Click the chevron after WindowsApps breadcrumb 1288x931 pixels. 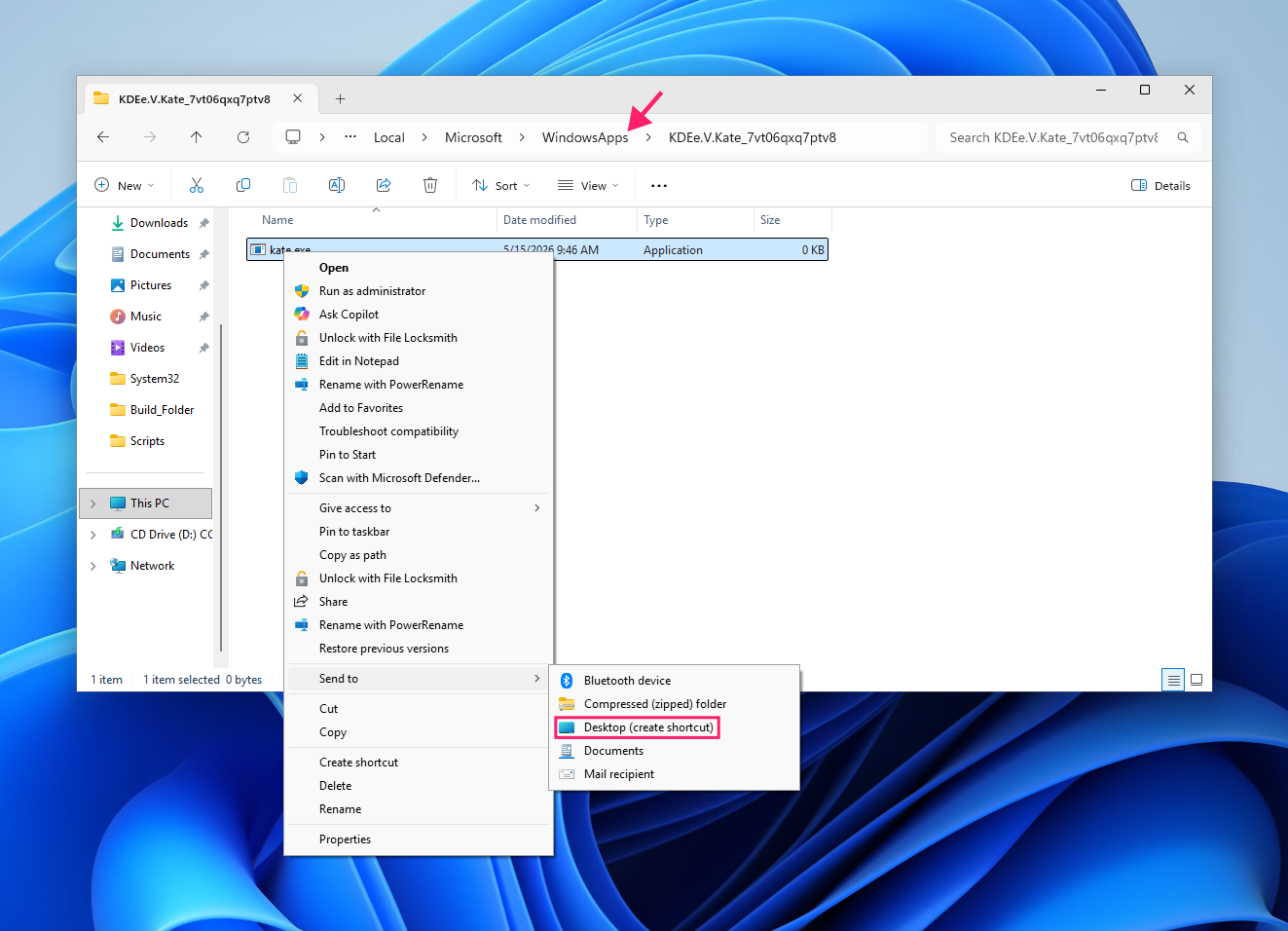[x=648, y=137]
